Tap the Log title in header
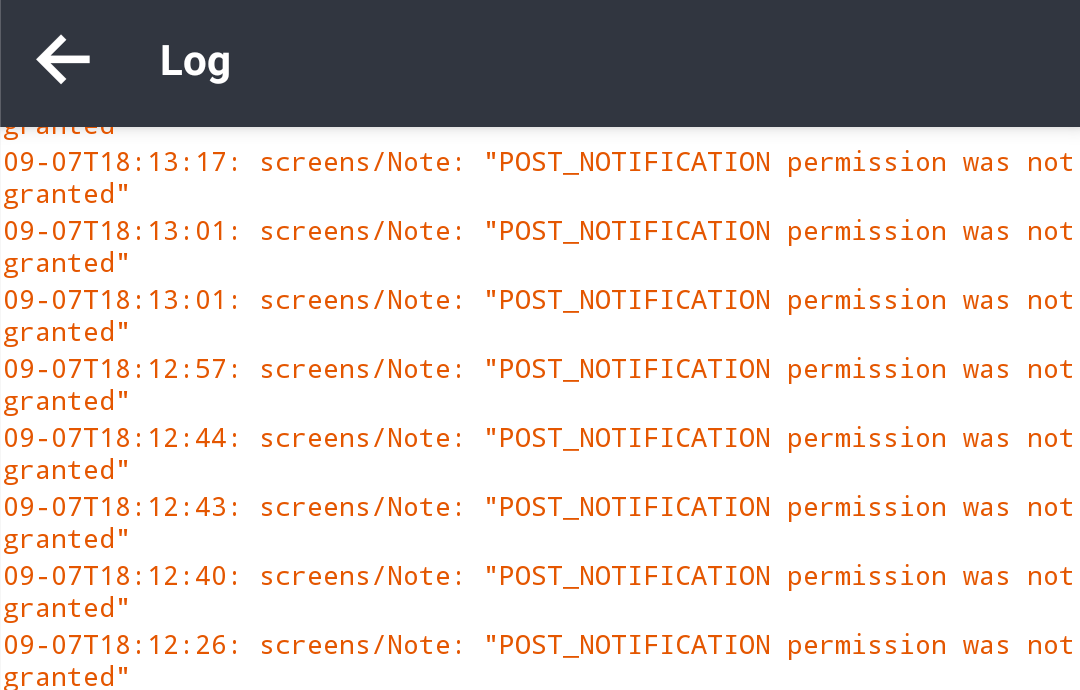Screen dimensions: 1080x690 (x=194, y=61)
